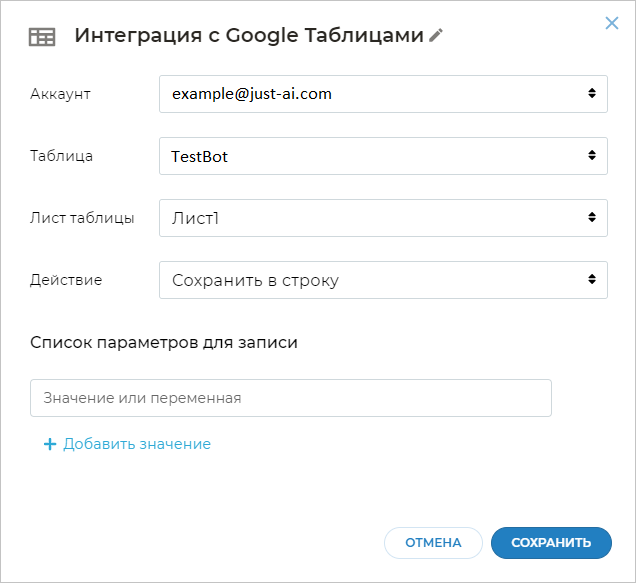
Task: Click the table icon beside the title
Action: [x=42, y=37]
